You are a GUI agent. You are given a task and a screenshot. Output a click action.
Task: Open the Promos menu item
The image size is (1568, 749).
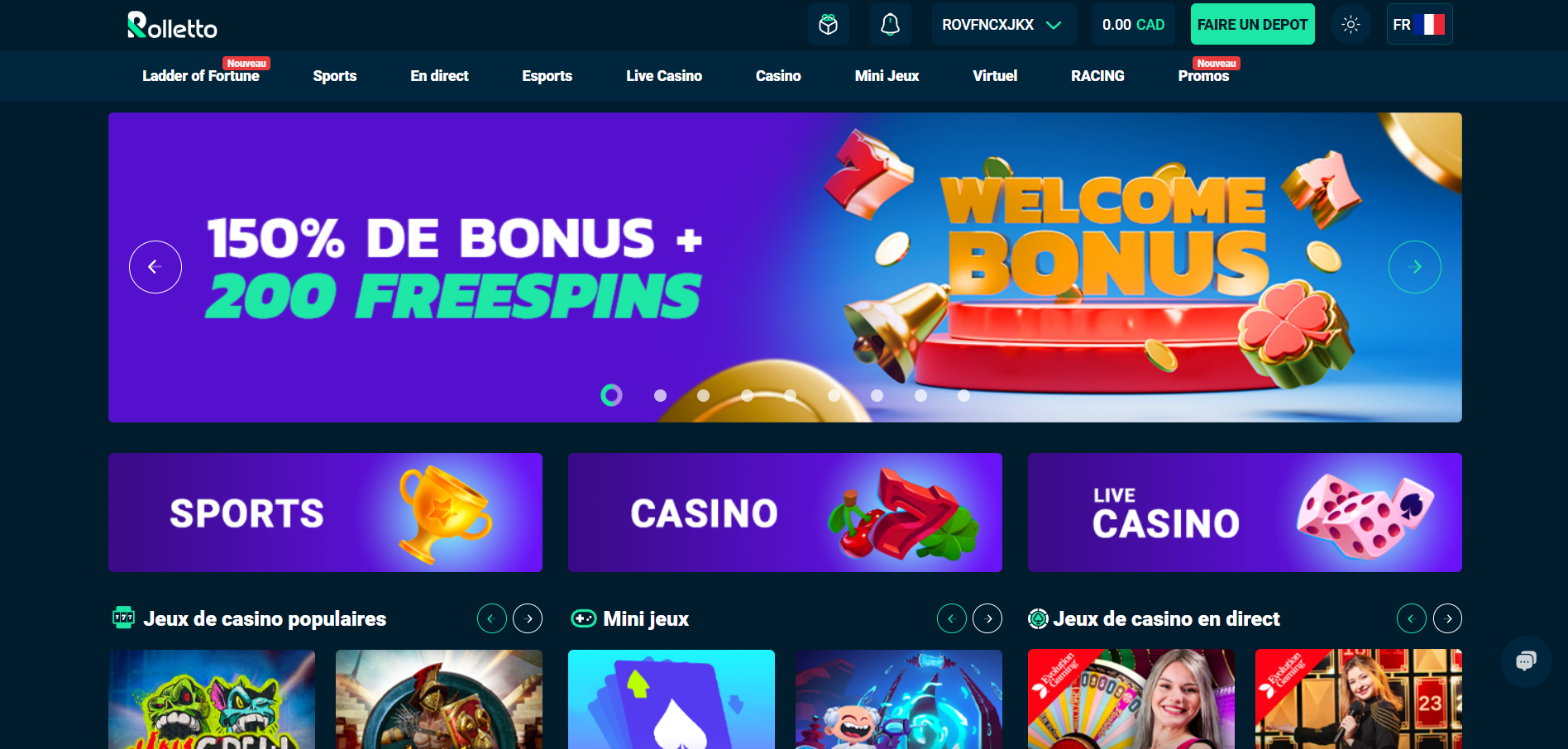[x=1203, y=76]
